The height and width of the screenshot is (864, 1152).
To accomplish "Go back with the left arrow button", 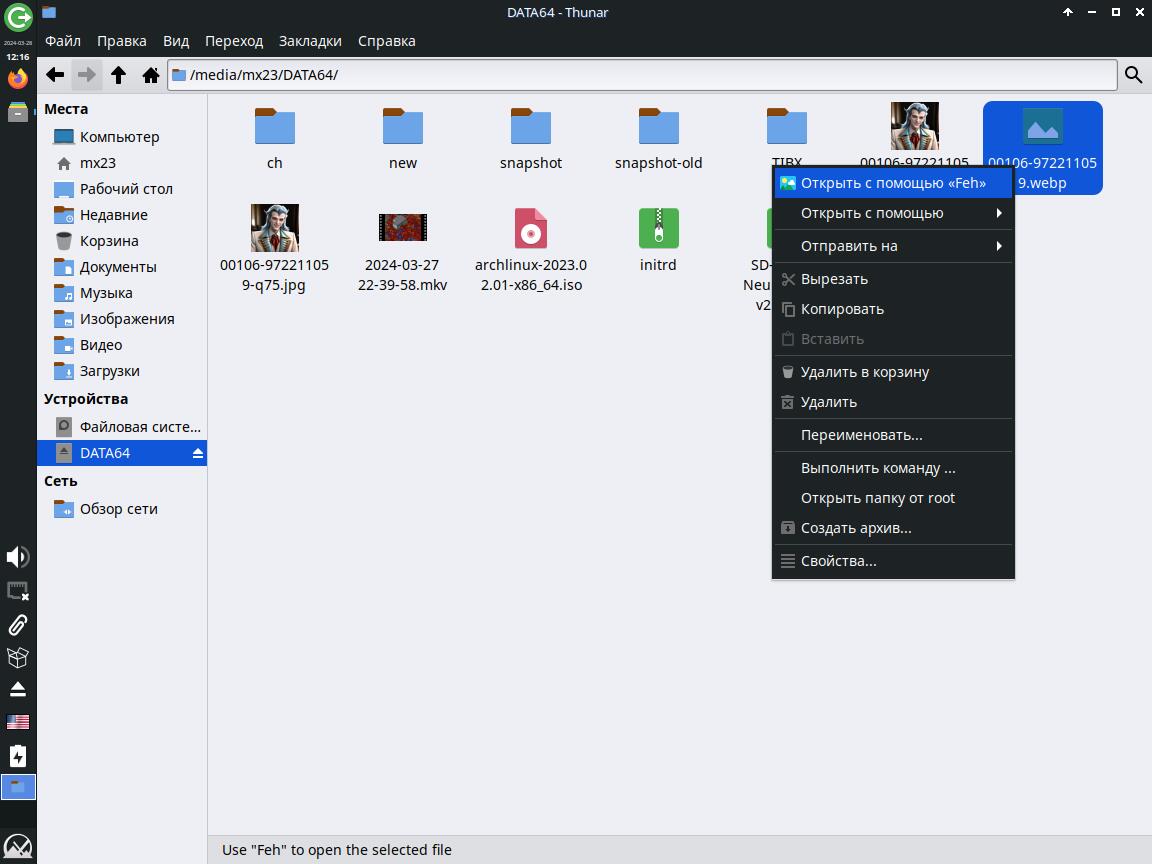I will [x=55, y=74].
